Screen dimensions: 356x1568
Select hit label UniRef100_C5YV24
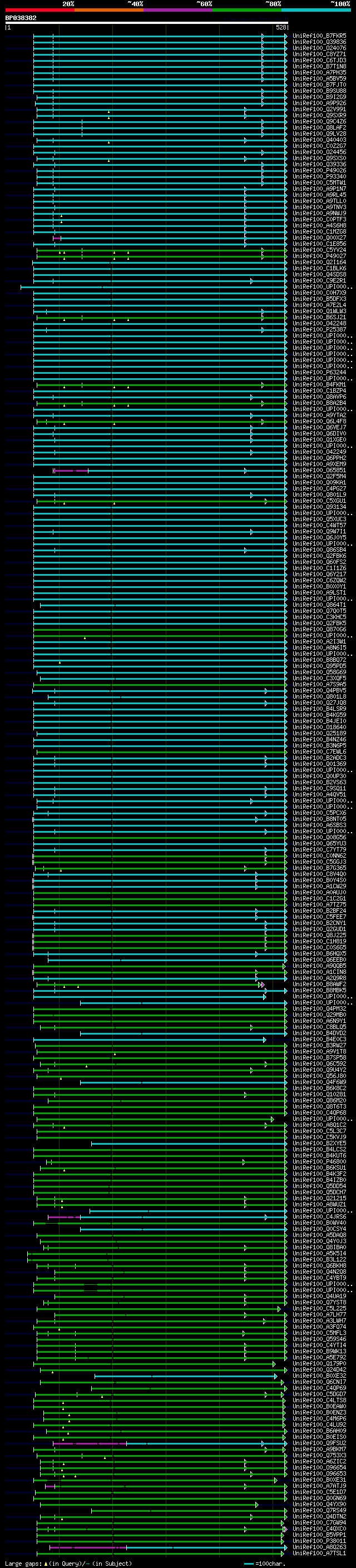click(319, 250)
